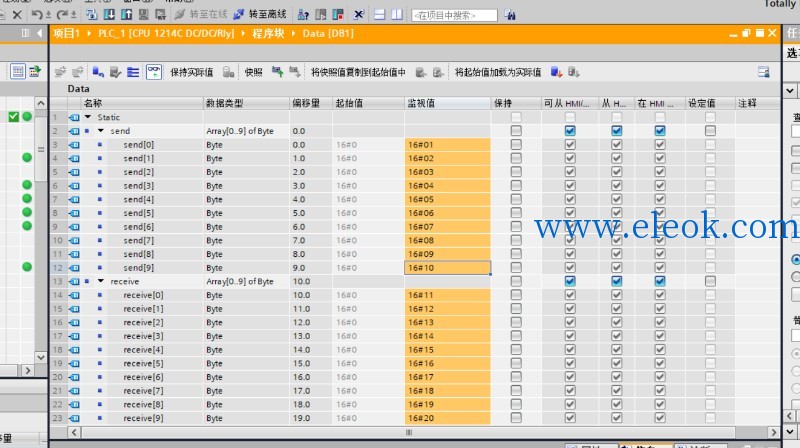Image resolution: width=800 pixels, height=448 pixels.
Task: Split editor space vertically
Action: click(x=397, y=15)
